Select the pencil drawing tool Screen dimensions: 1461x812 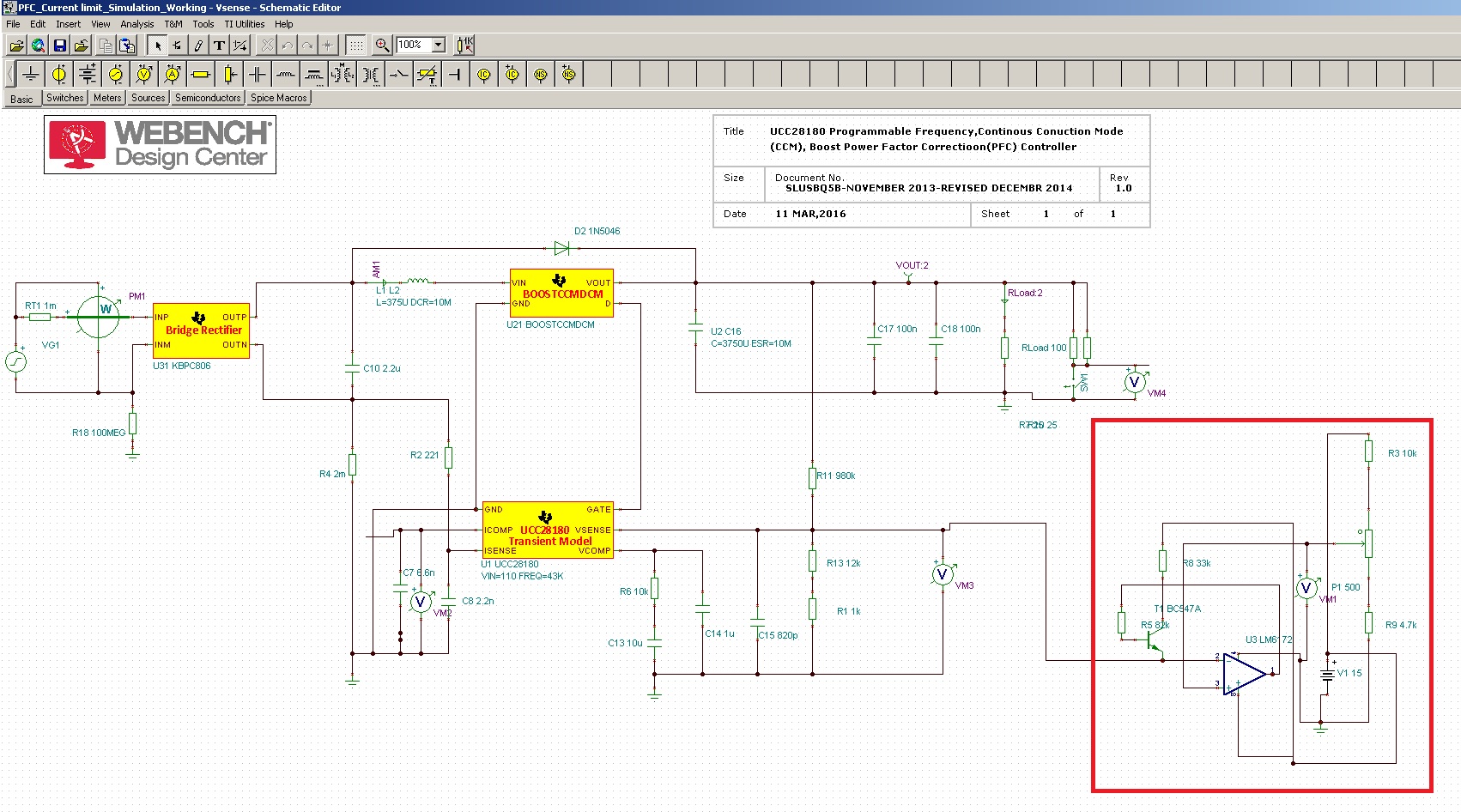[198, 45]
